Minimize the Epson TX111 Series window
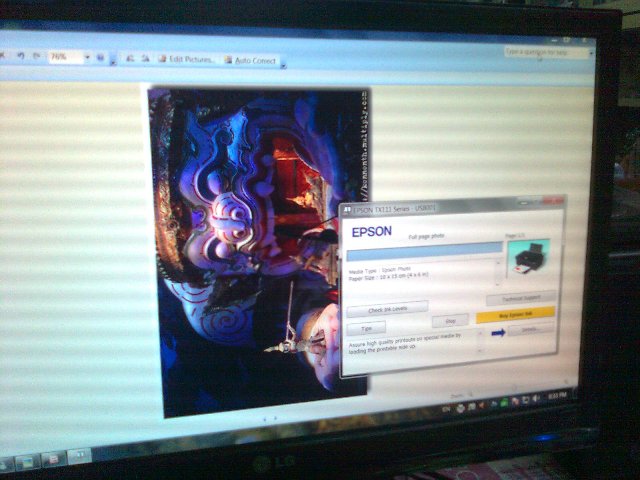Image resolution: width=640 pixels, height=480 pixels. [524, 202]
